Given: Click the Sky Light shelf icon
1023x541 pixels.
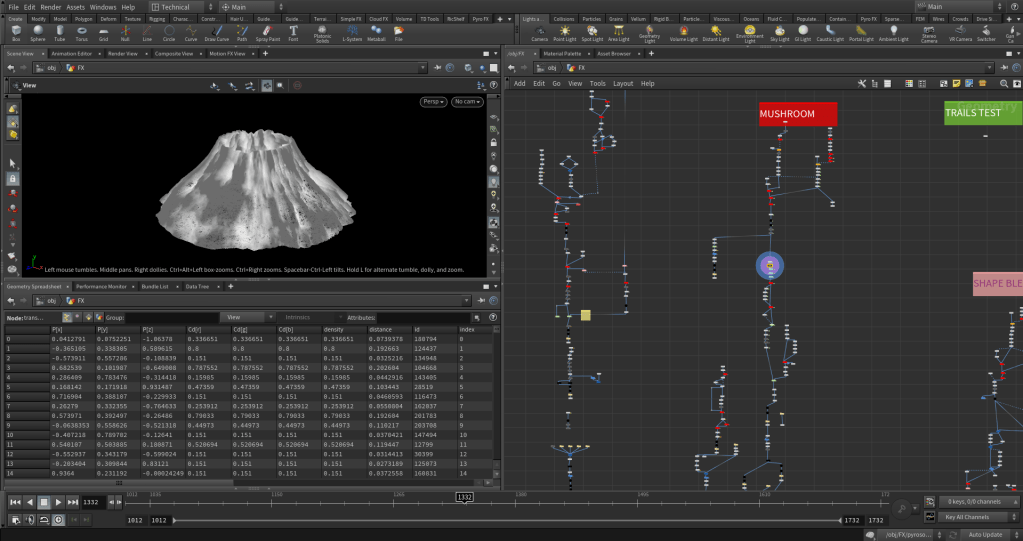Looking at the screenshot, I should (x=779, y=34).
